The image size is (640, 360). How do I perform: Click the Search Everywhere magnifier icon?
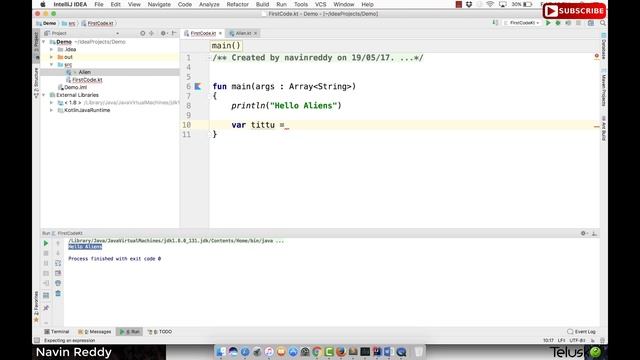603,23
